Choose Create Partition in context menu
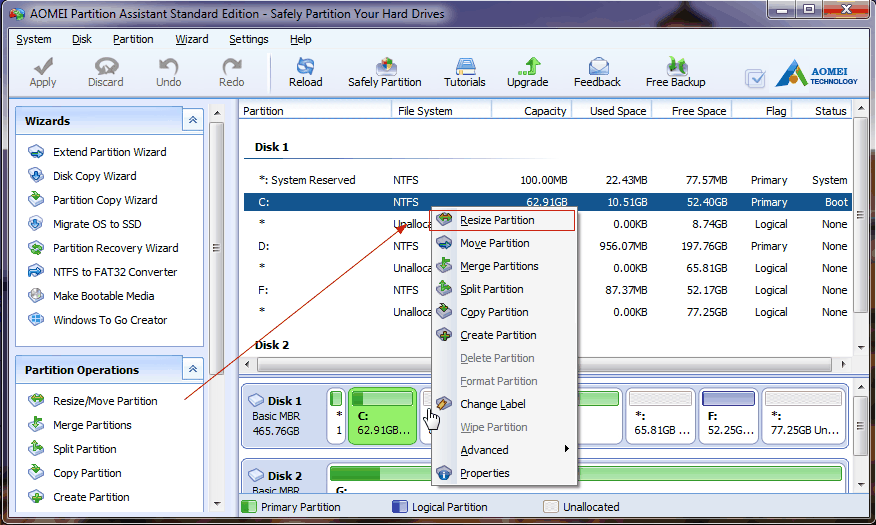876x525 pixels. pyautogui.click(x=506, y=335)
